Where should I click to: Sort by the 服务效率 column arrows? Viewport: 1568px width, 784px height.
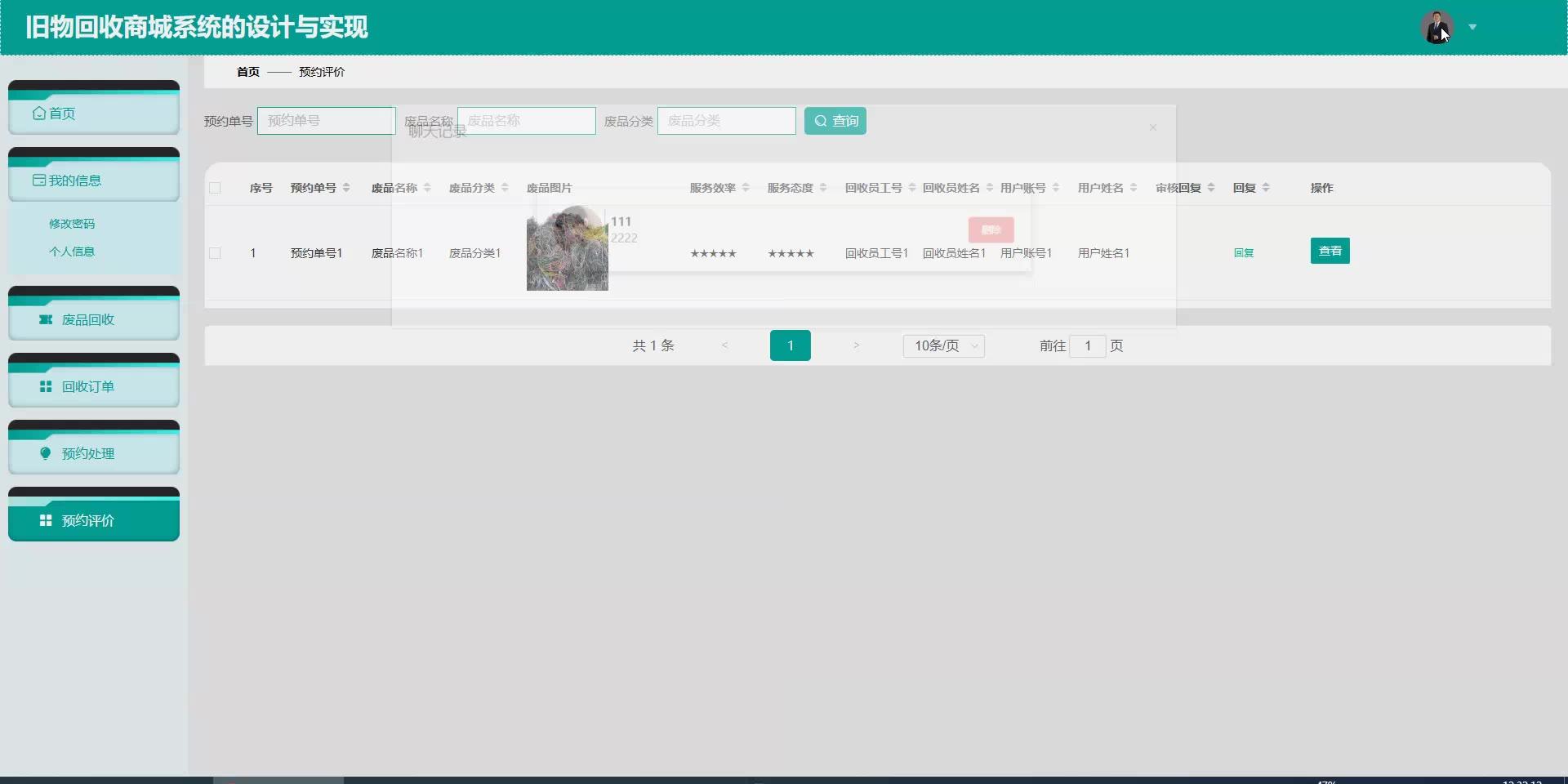pos(746,188)
